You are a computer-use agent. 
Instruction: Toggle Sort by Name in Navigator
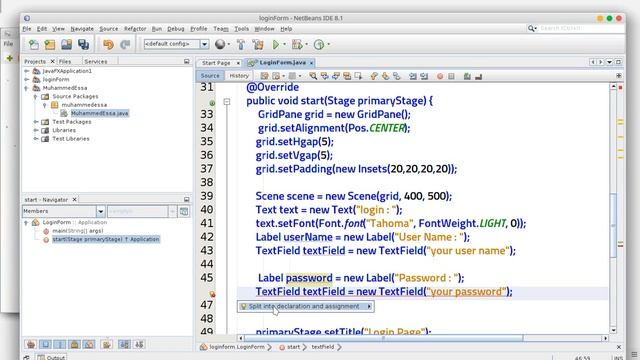[124, 344]
